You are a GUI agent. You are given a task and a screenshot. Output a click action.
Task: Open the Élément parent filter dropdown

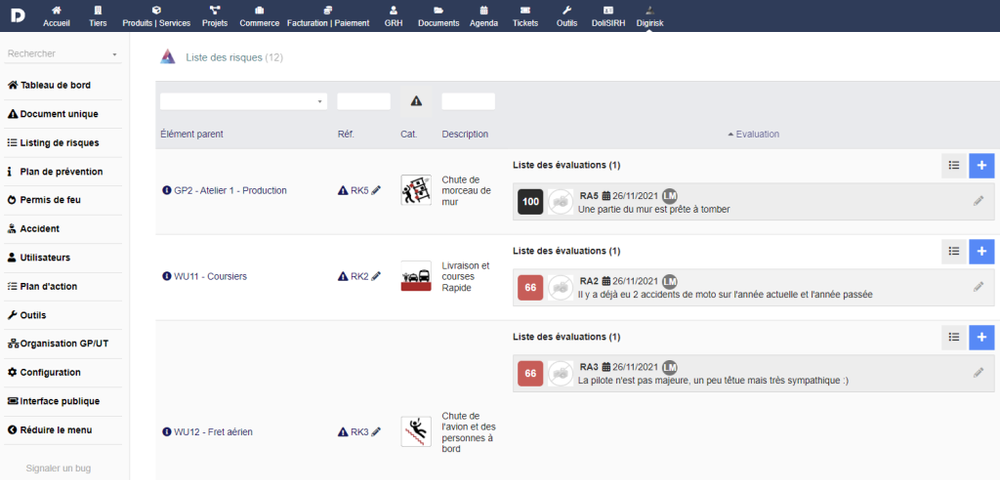(244, 101)
